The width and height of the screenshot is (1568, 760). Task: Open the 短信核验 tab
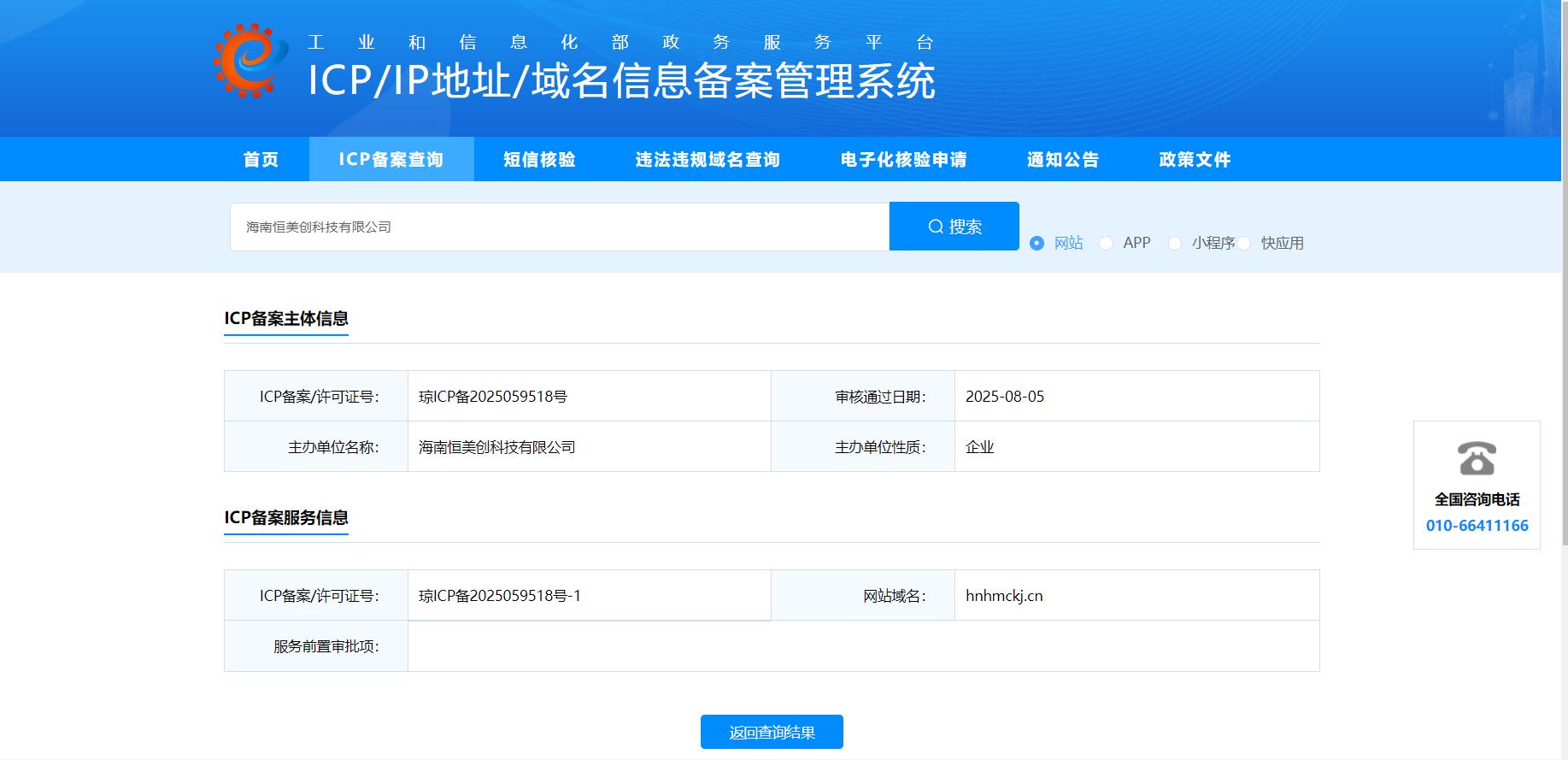(x=539, y=160)
